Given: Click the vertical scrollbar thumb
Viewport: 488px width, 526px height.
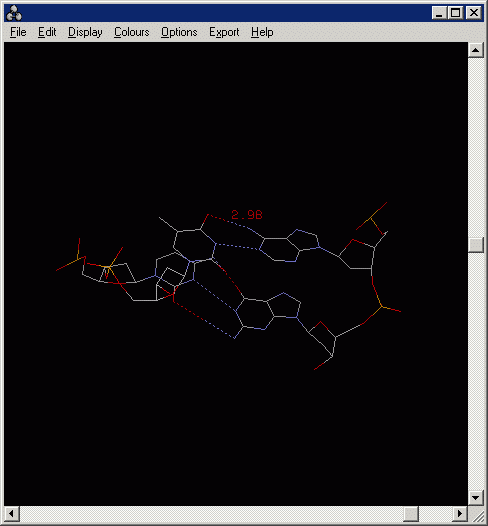Looking at the screenshot, I should [x=476, y=245].
